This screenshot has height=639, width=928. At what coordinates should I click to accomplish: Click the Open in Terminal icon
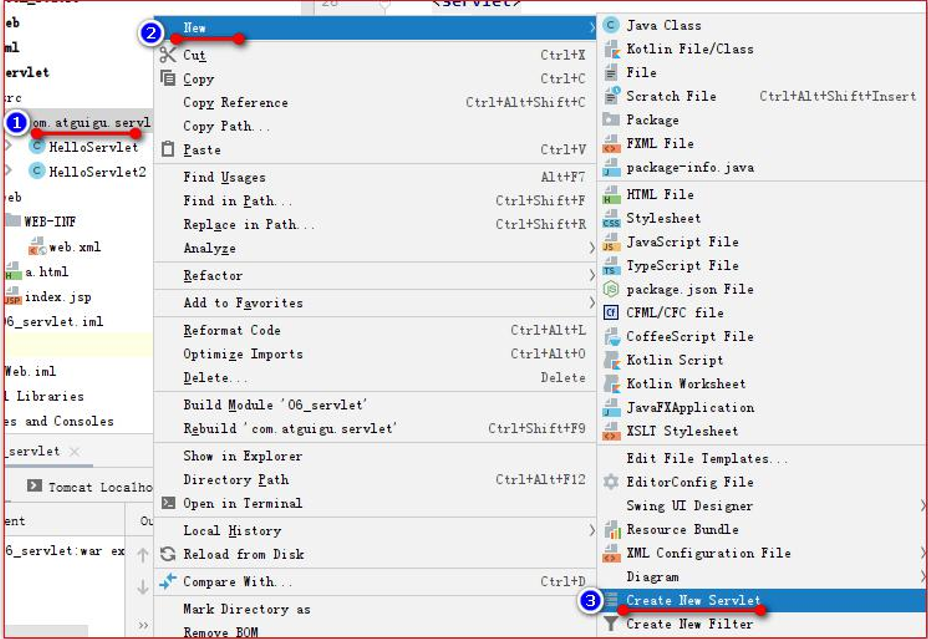[168, 503]
